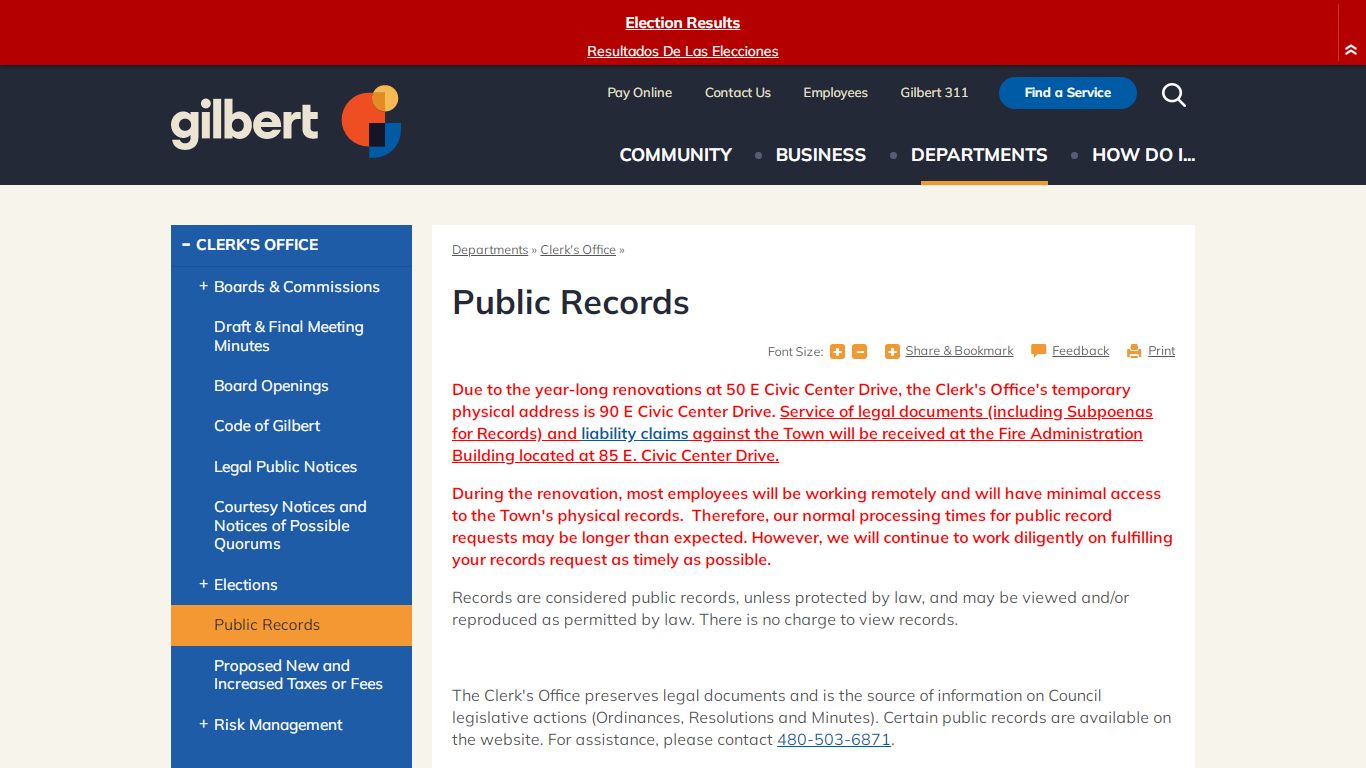Click the Print printer icon
The image size is (1366, 768).
1134,351
